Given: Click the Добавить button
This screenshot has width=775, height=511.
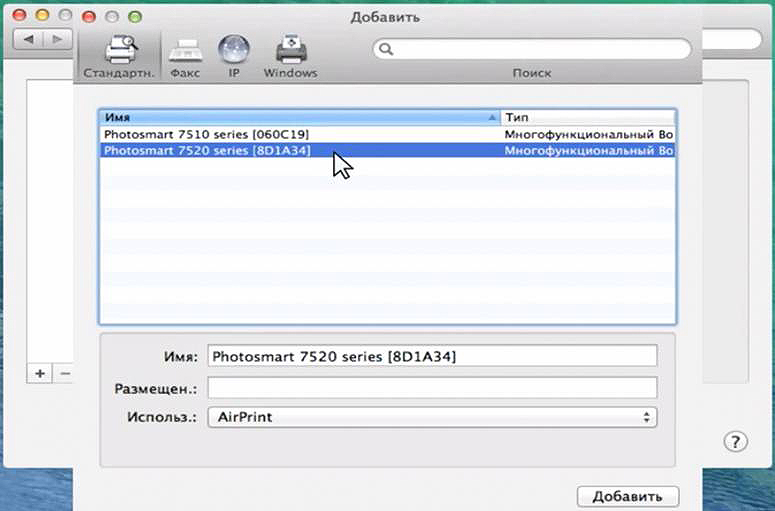Looking at the screenshot, I should pyautogui.click(x=627, y=497).
